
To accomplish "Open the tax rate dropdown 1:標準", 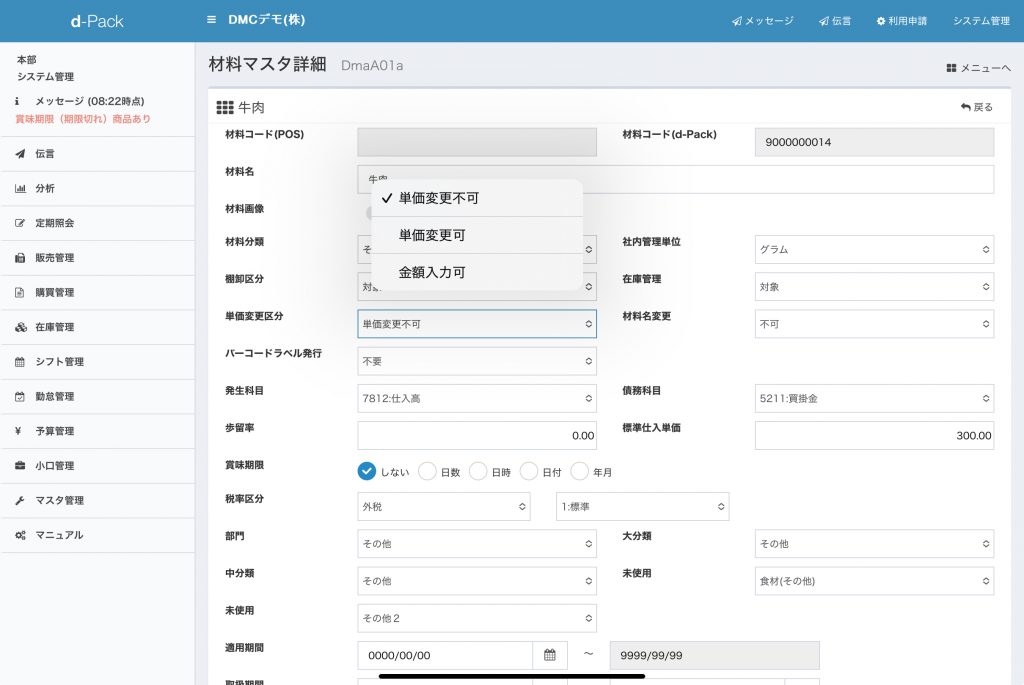I will pos(643,507).
